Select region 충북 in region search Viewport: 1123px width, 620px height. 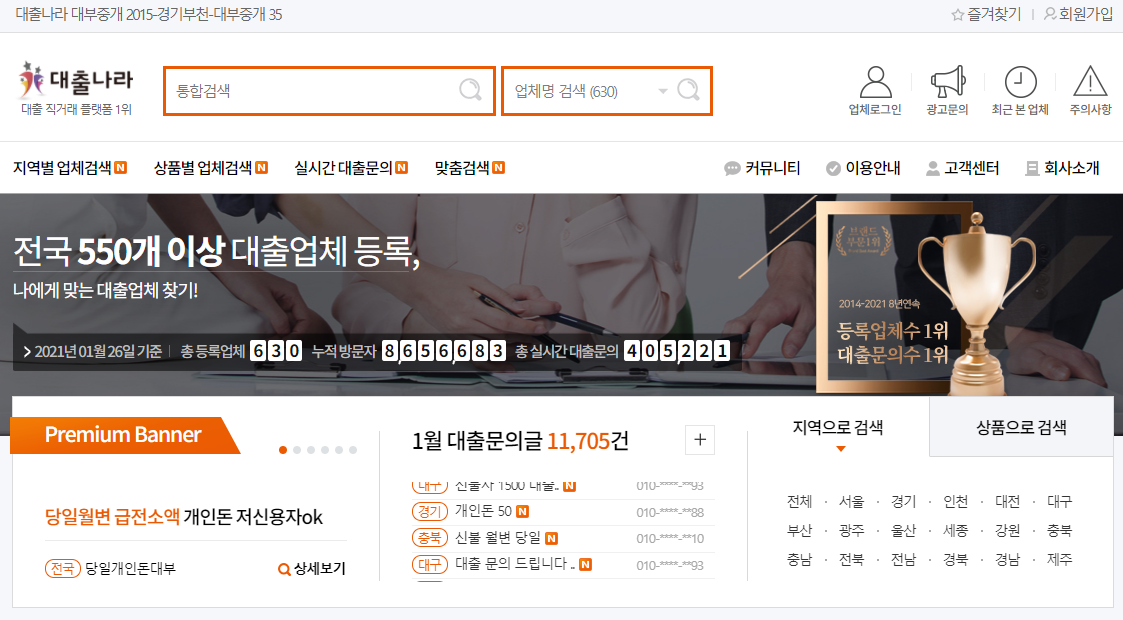(1059, 531)
